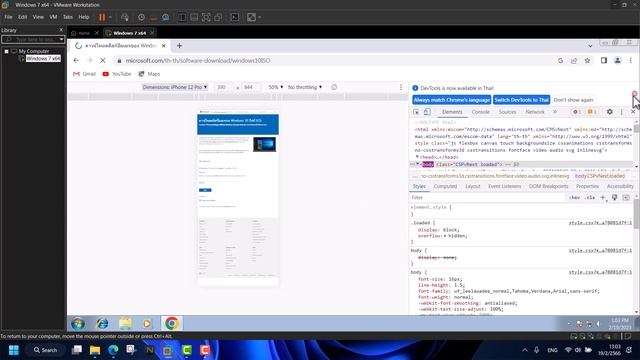Click the rotate device icon
This screenshot has height=360, width=640.
pos(334,87)
